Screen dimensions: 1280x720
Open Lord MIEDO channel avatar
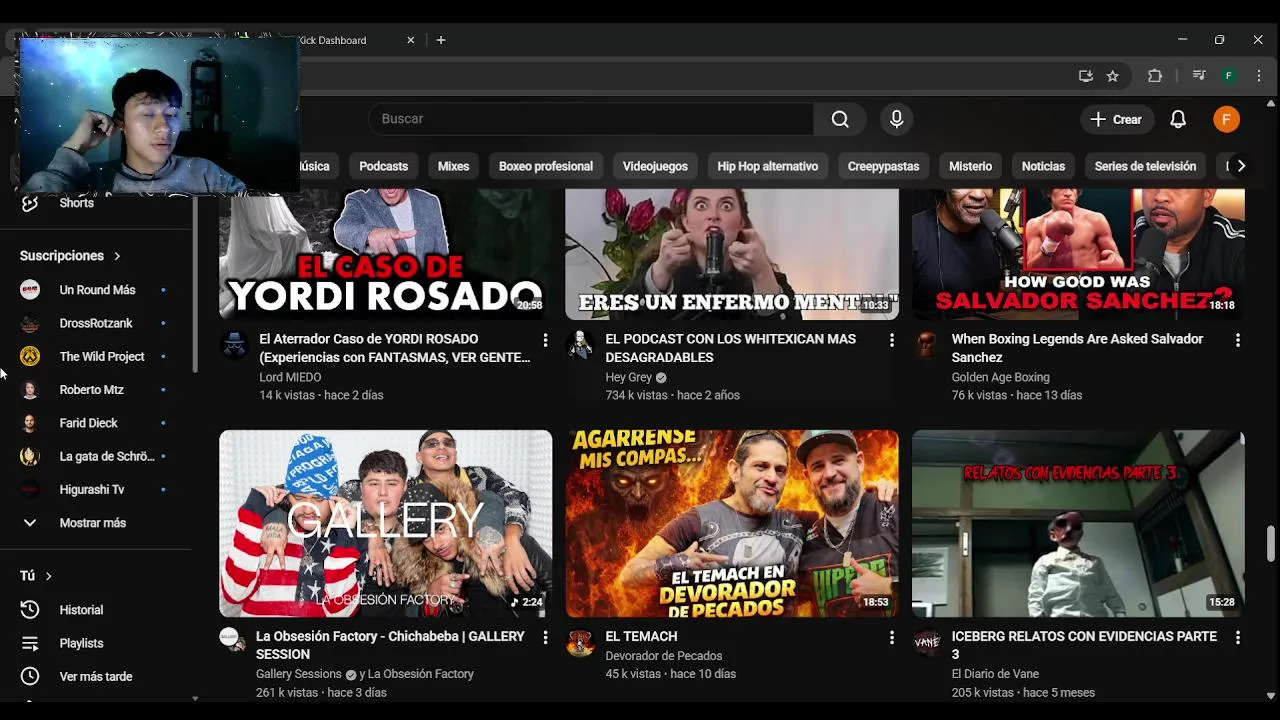tap(234, 345)
